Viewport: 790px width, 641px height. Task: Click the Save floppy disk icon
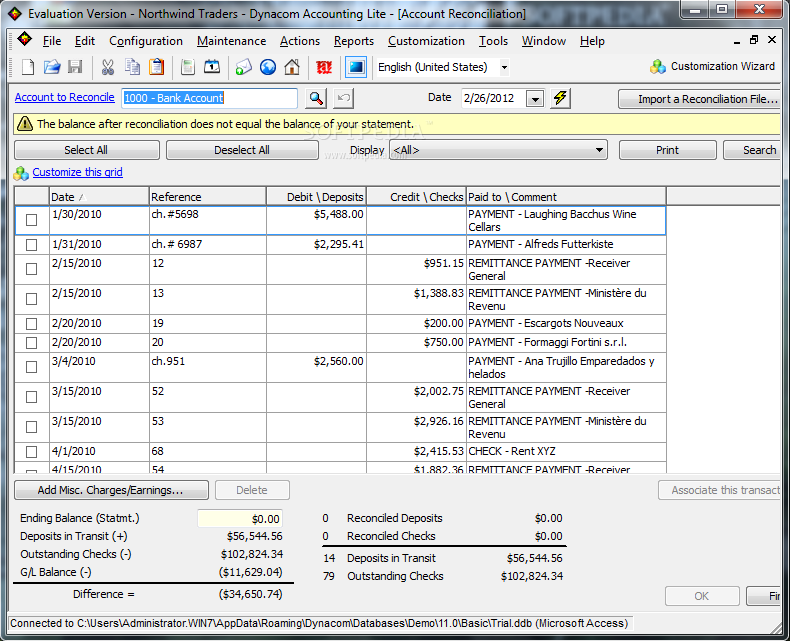[x=75, y=67]
